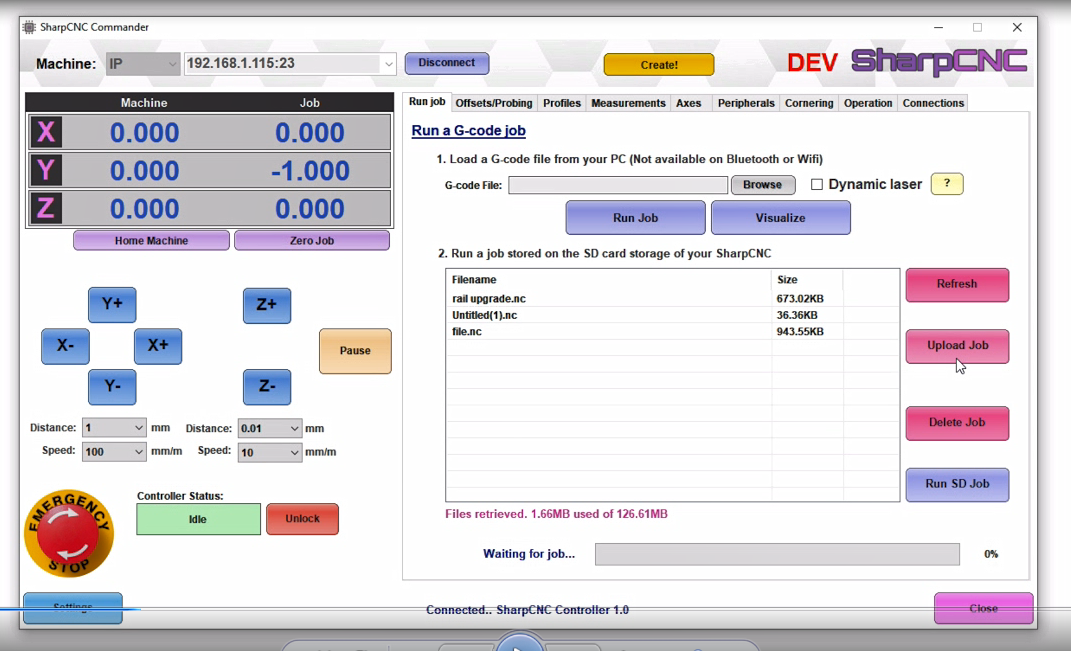Click the Home Machine button
Viewport: 1071px width, 651px height.
tap(152, 240)
